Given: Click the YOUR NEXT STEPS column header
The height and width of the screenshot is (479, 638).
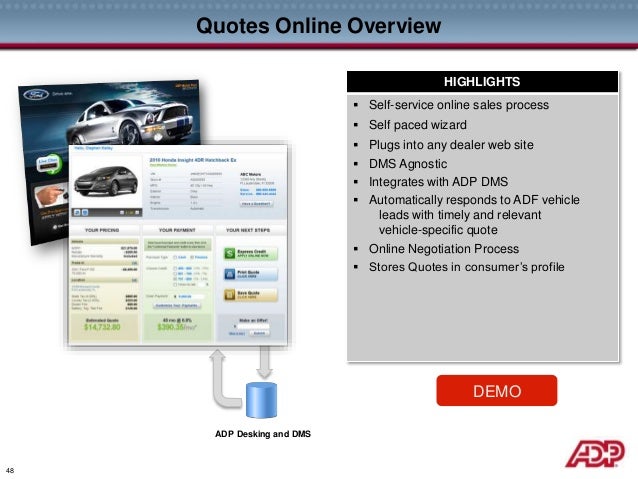Looking at the screenshot, I should click(248, 230).
